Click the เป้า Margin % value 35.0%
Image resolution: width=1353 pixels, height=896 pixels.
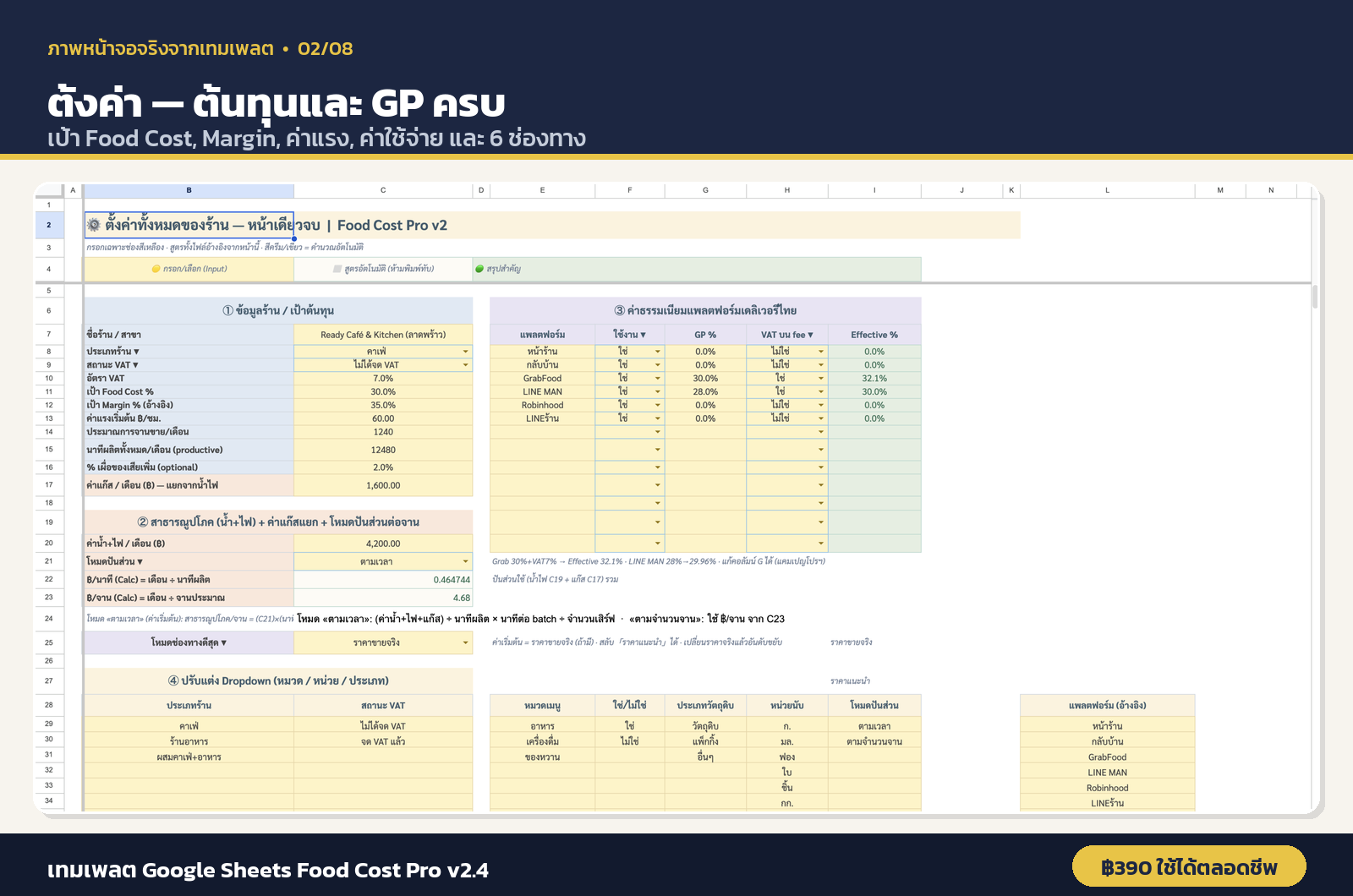pos(383,406)
